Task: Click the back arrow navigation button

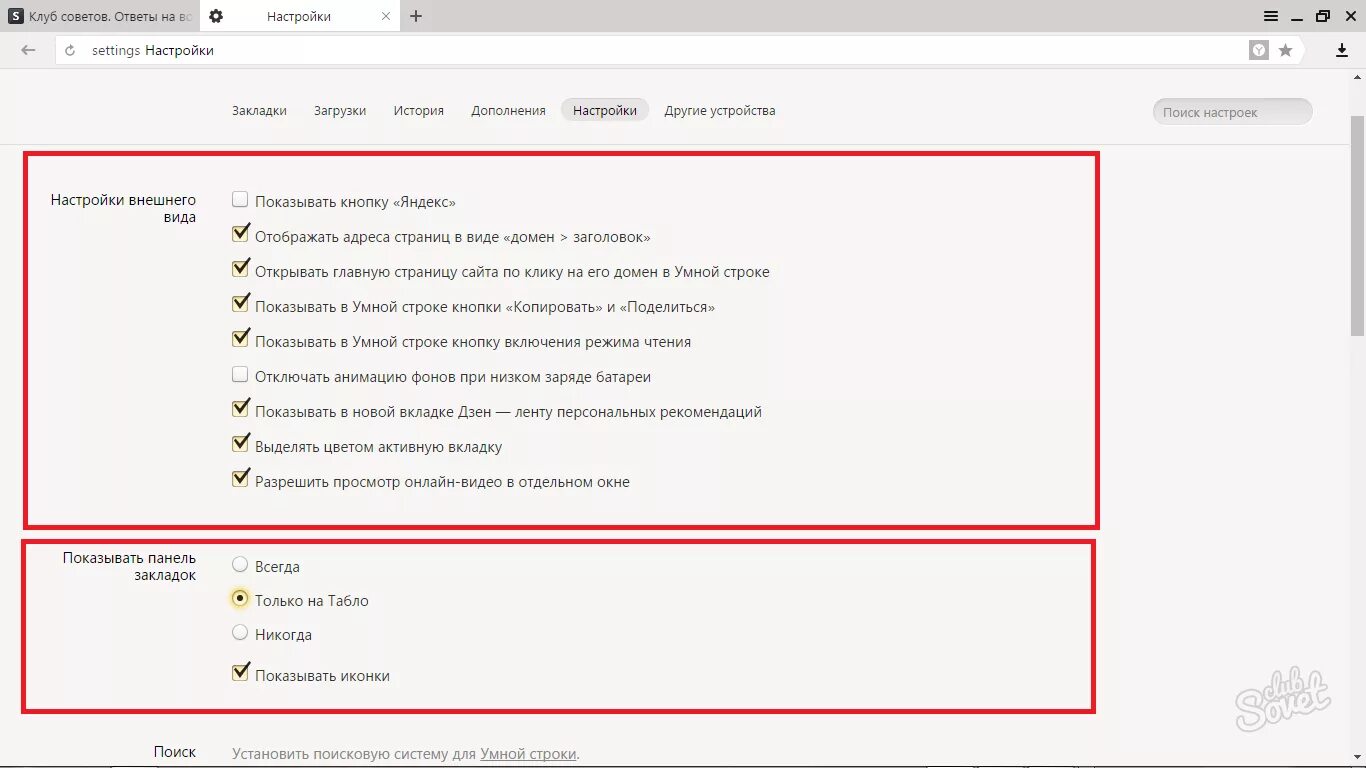Action: click(28, 50)
